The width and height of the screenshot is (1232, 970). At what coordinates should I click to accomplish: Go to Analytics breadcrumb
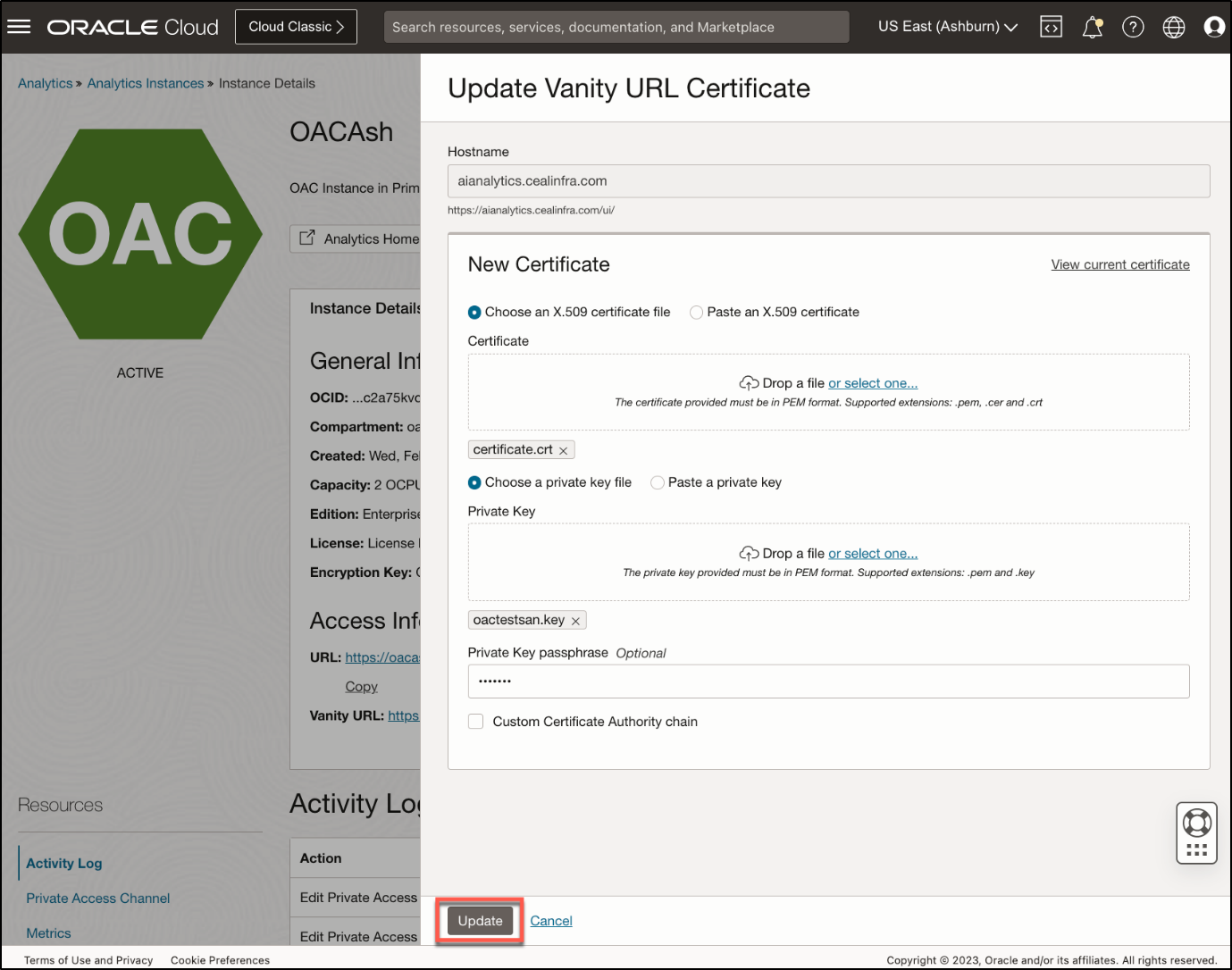click(46, 83)
